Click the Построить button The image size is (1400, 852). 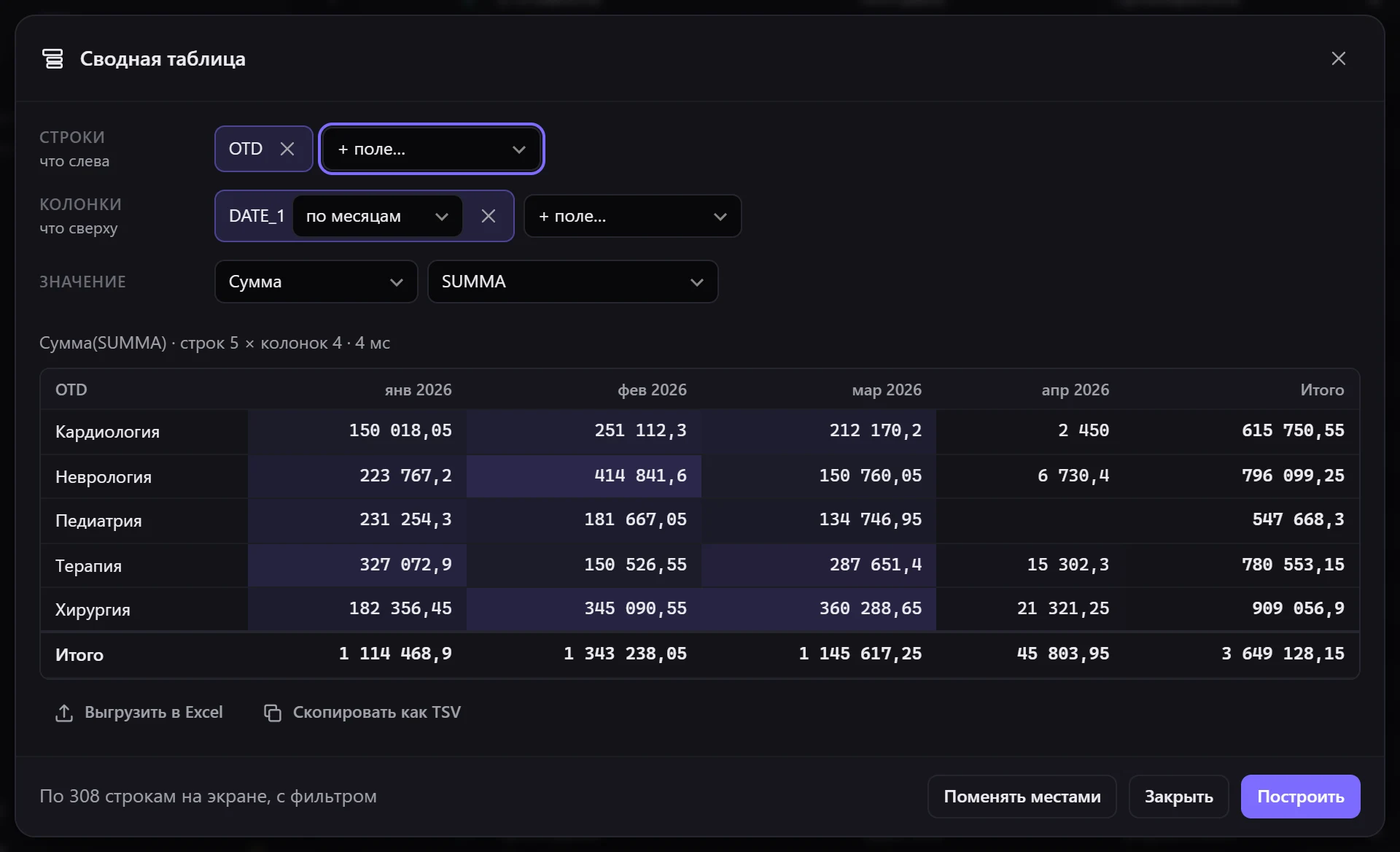(x=1300, y=797)
